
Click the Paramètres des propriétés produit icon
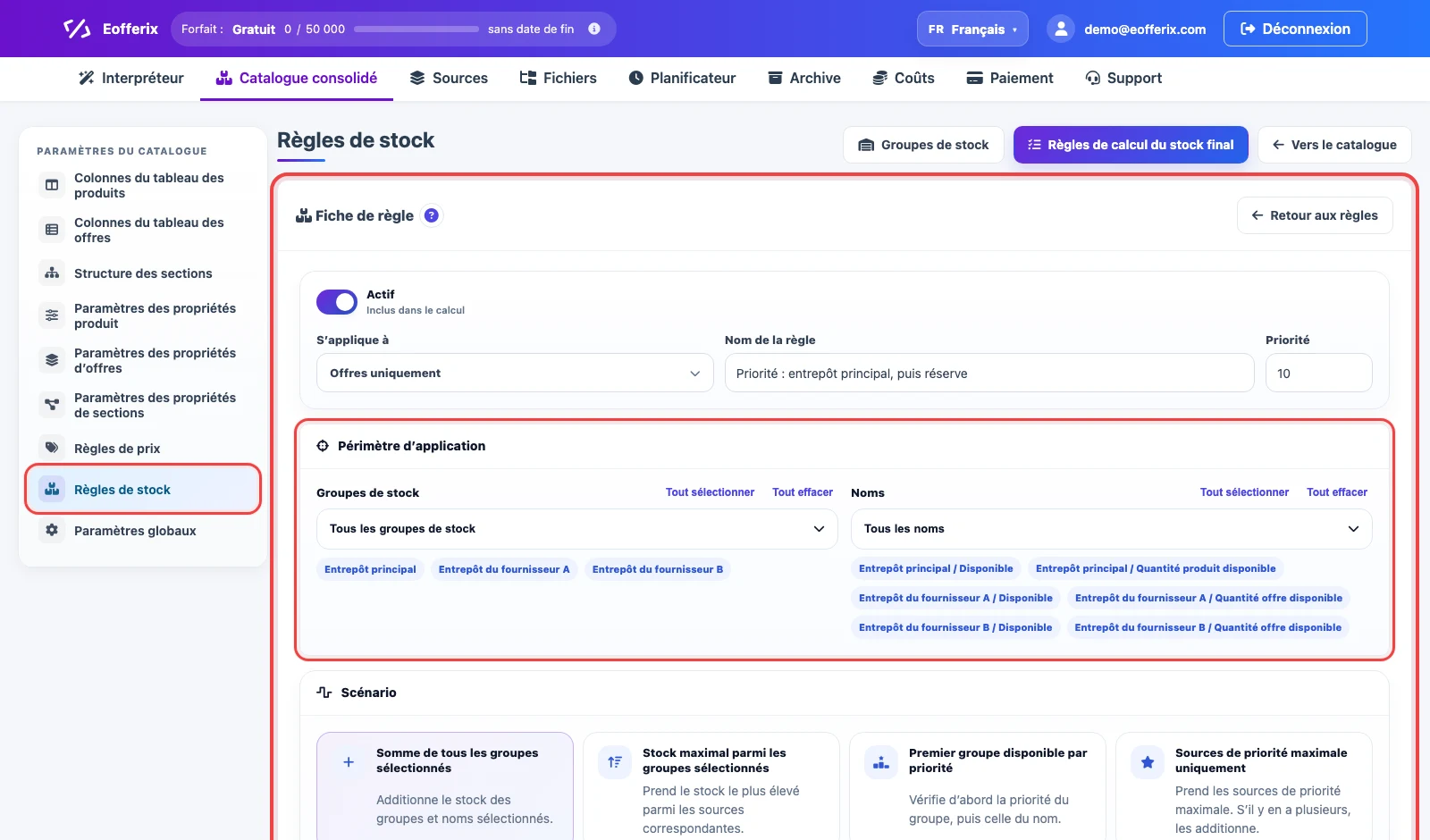tap(52, 315)
